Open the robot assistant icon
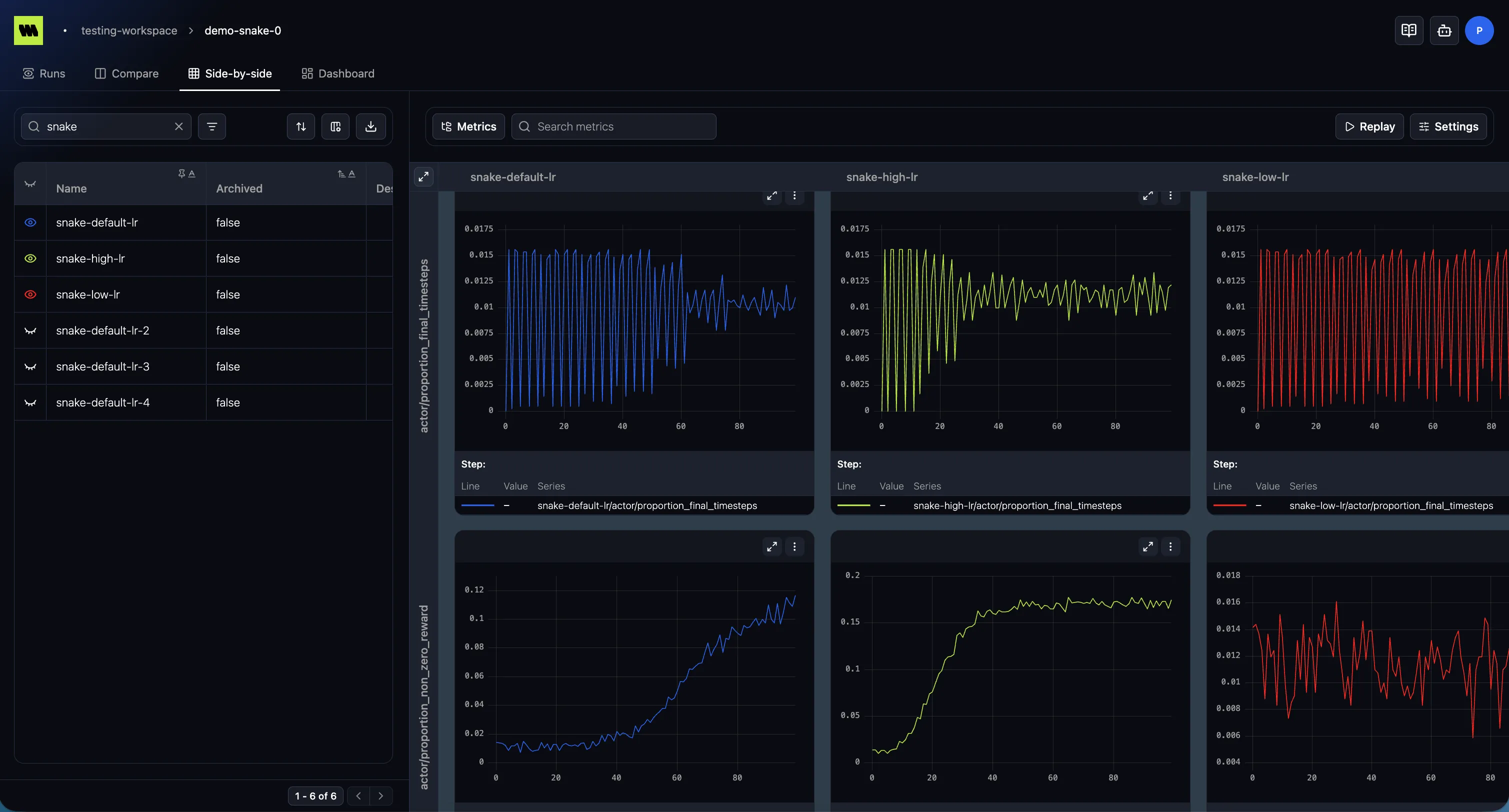 click(1444, 30)
